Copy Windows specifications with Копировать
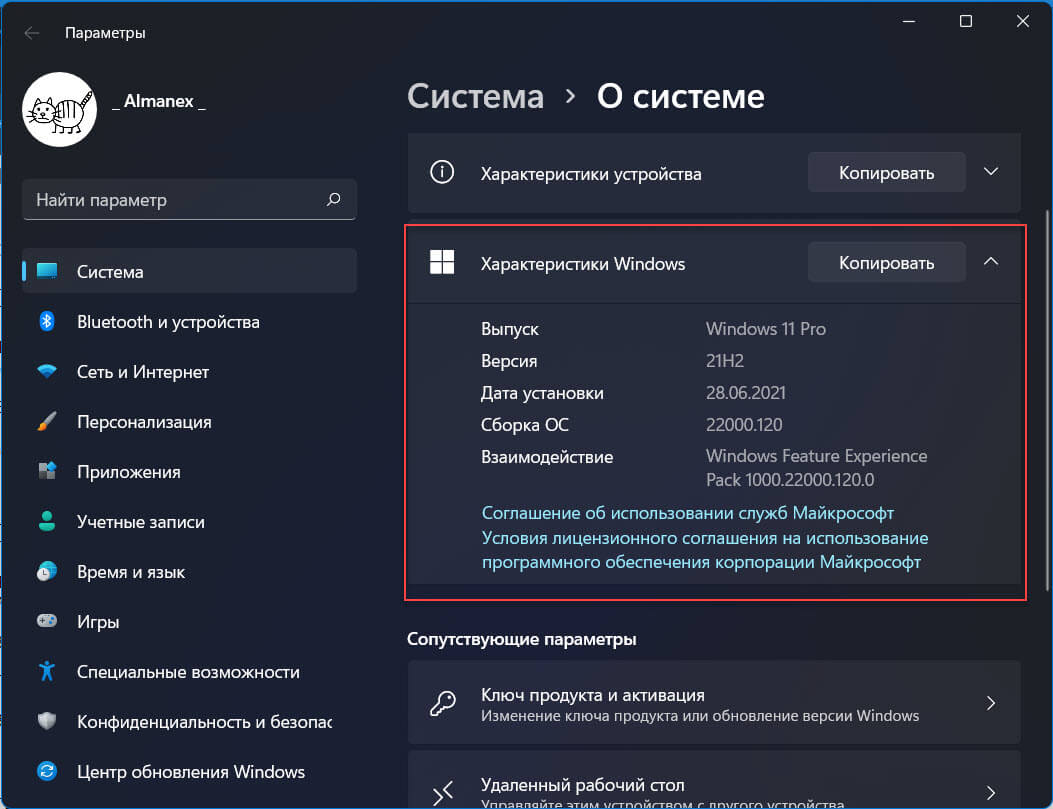Screen dimensions: 1053x809 click(x=886, y=263)
